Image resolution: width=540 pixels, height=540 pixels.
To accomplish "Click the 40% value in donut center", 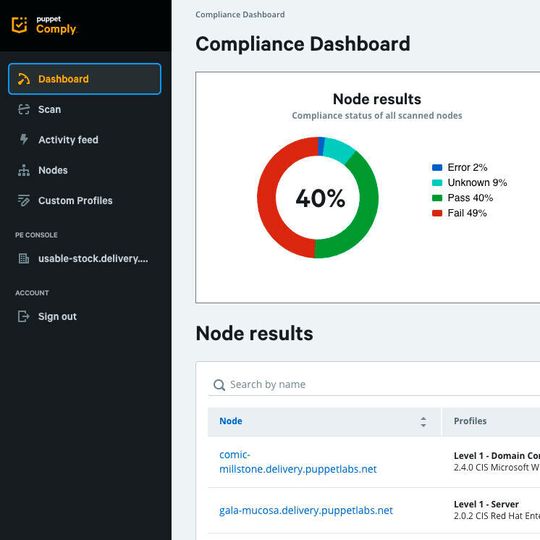I will (x=320, y=198).
